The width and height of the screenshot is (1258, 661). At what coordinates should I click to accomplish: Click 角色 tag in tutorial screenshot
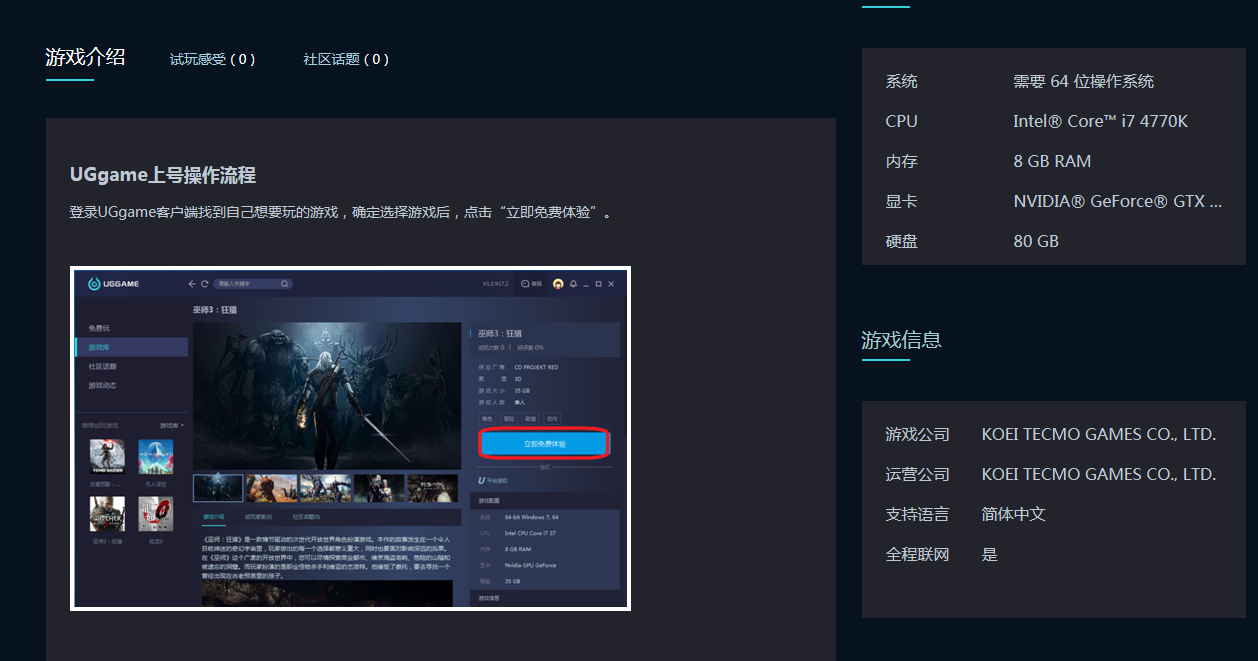coord(487,418)
